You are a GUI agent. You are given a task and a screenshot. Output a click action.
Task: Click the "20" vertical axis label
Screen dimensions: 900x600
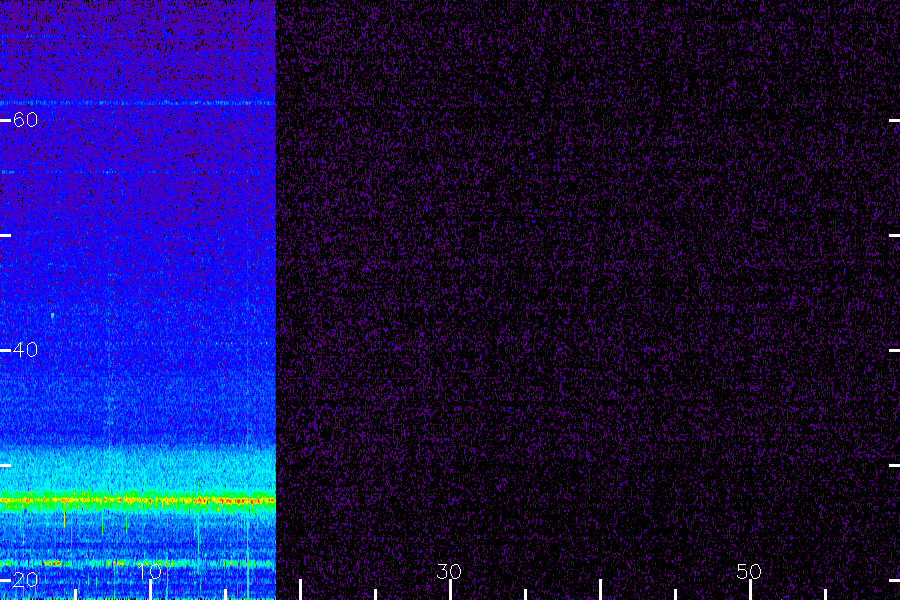click(x=25, y=579)
